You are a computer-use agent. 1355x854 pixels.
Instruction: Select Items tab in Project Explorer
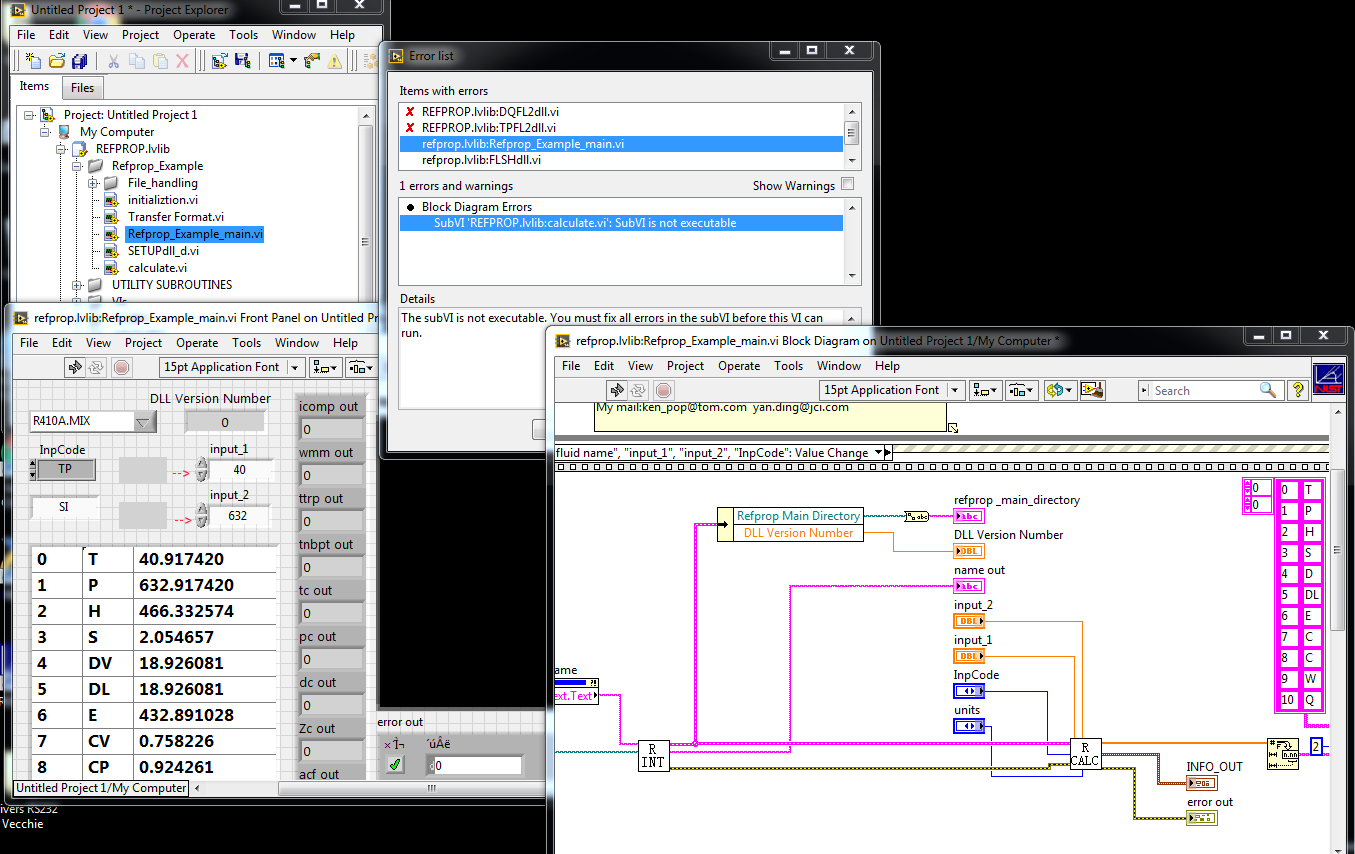[x=35, y=86]
